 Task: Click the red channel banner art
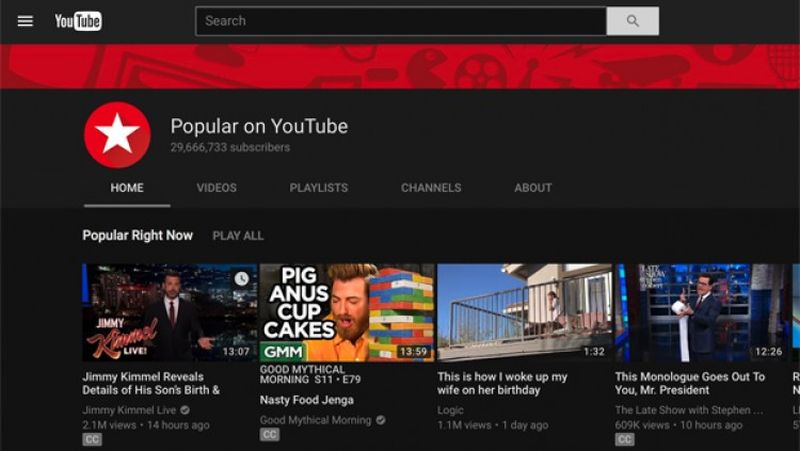pyautogui.click(x=400, y=66)
